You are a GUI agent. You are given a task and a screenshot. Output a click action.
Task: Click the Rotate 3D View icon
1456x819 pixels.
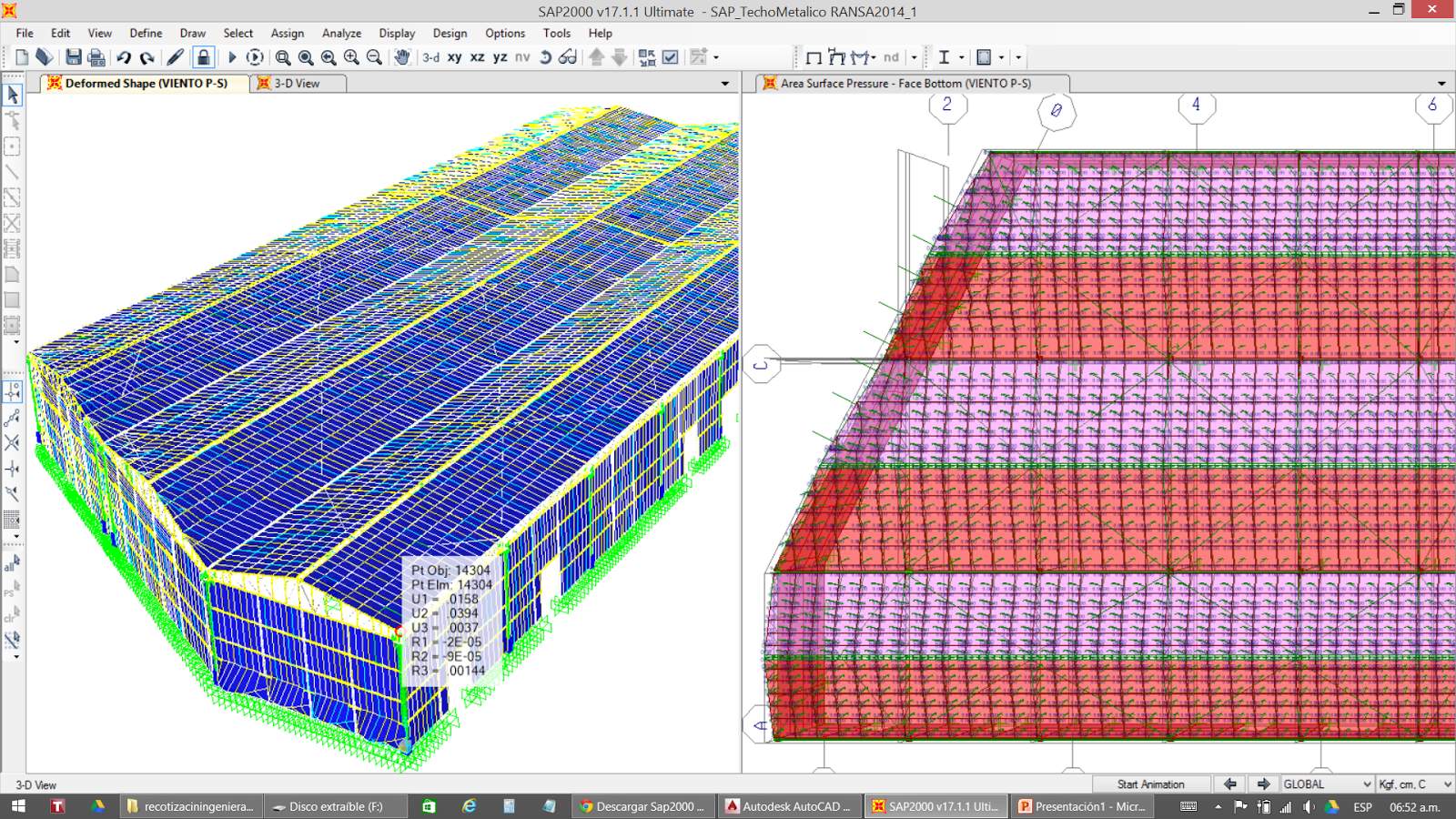pos(545,57)
